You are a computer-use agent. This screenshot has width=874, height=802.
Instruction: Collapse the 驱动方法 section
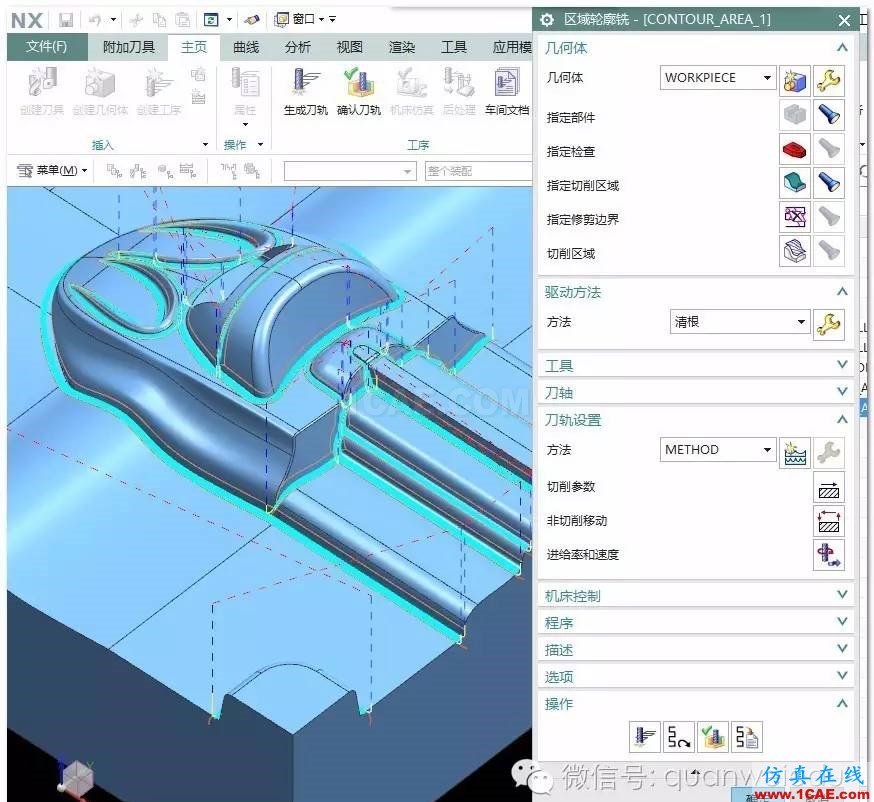point(842,292)
